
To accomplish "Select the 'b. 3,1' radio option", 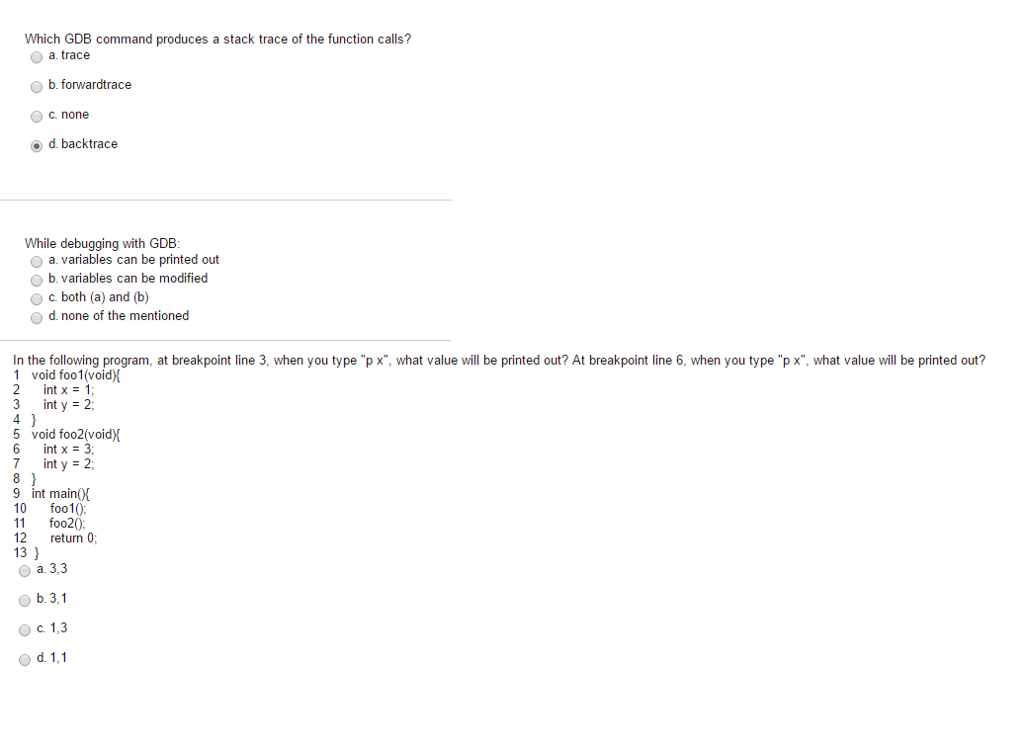I will click(x=25, y=600).
